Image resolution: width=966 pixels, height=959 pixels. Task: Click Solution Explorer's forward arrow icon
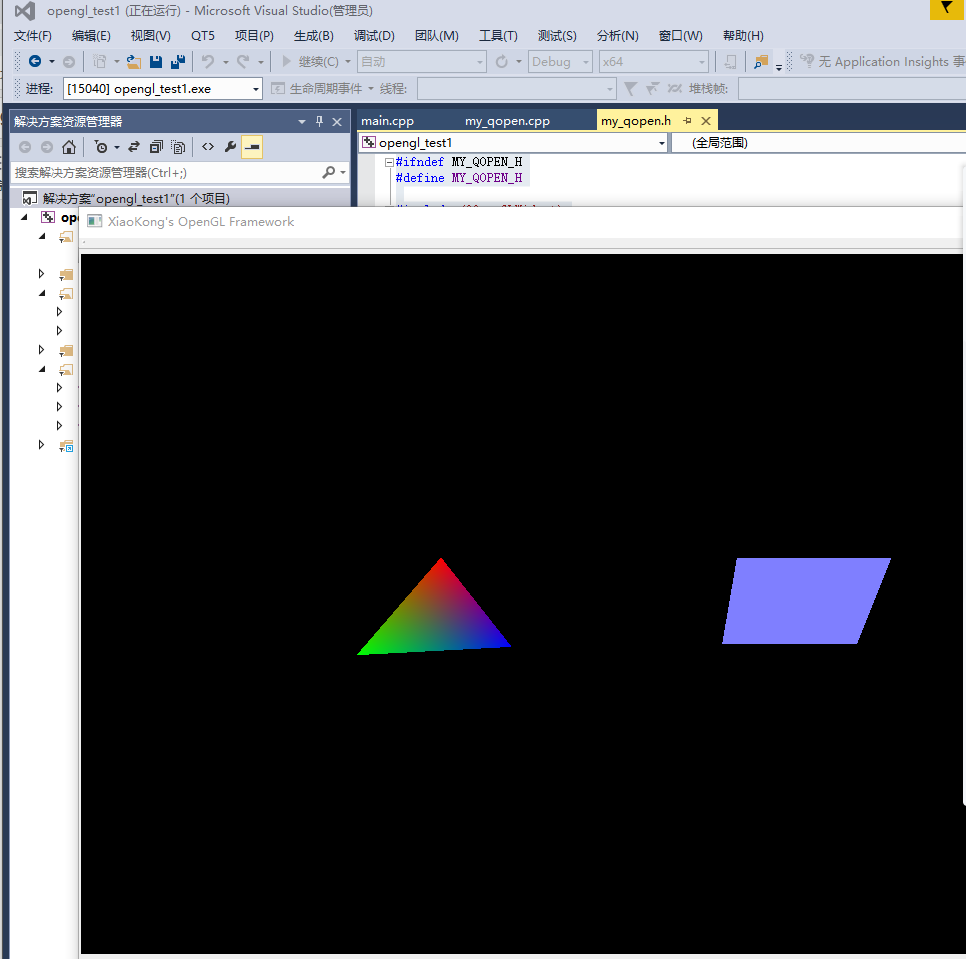[x=47, y=147]
